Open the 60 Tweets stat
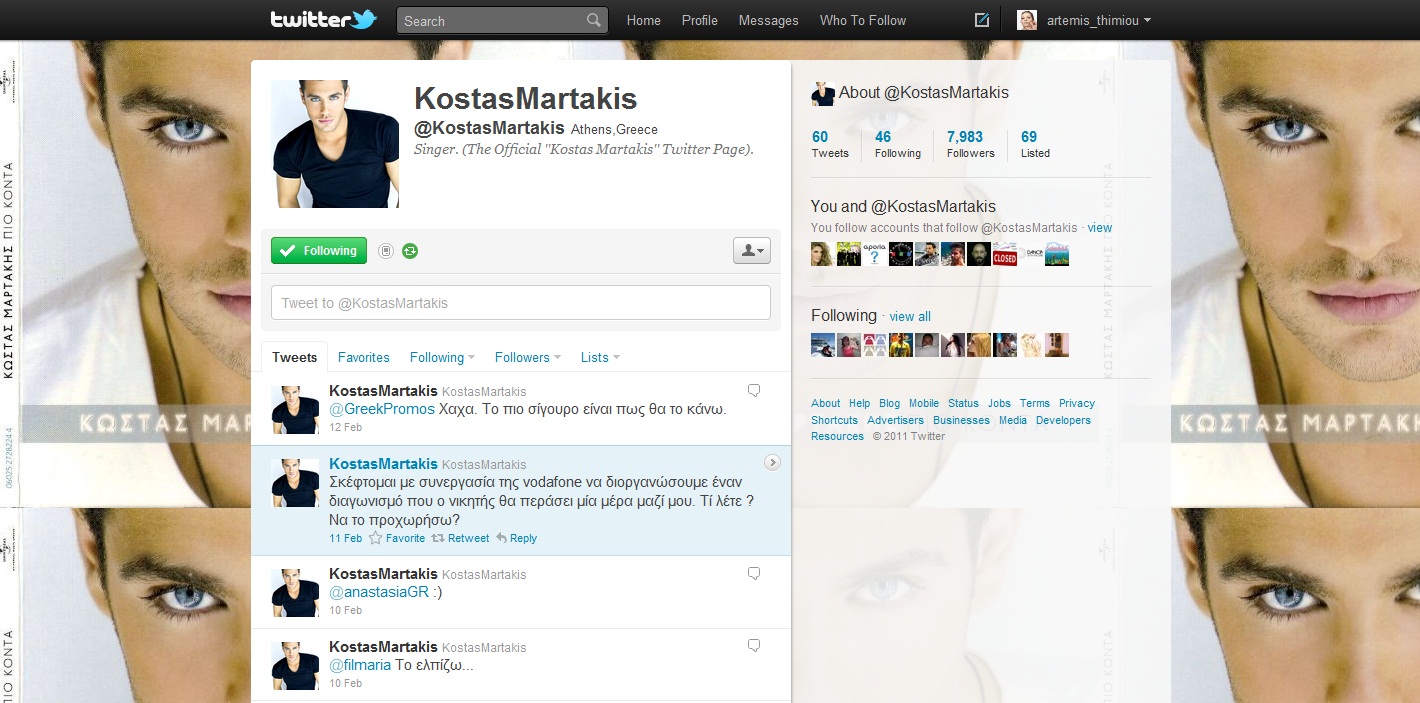Image resolution: width=1420 pixels, height=703 pixels. tap(829, 144)
